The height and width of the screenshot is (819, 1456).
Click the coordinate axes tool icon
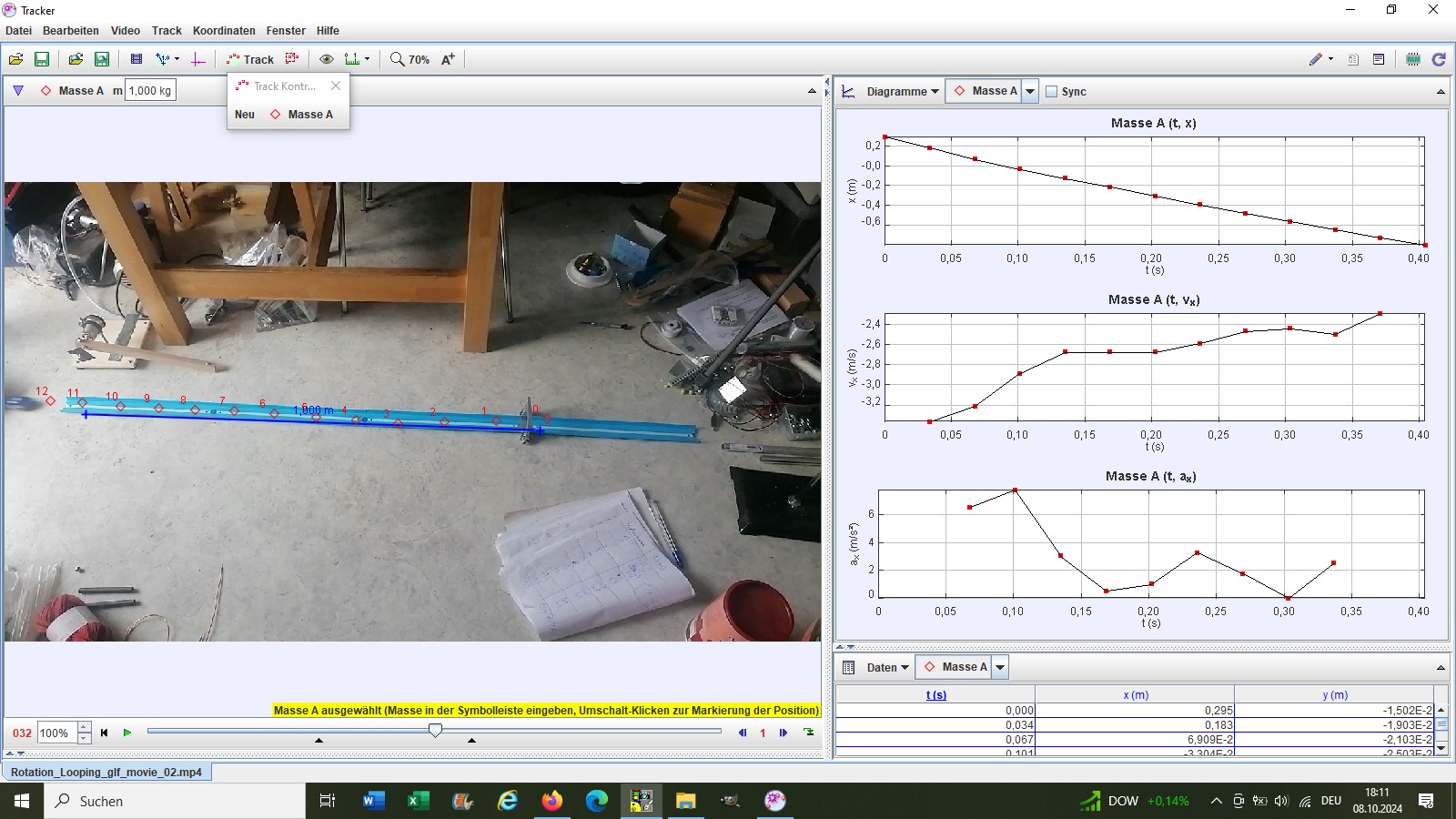point(198,59)
